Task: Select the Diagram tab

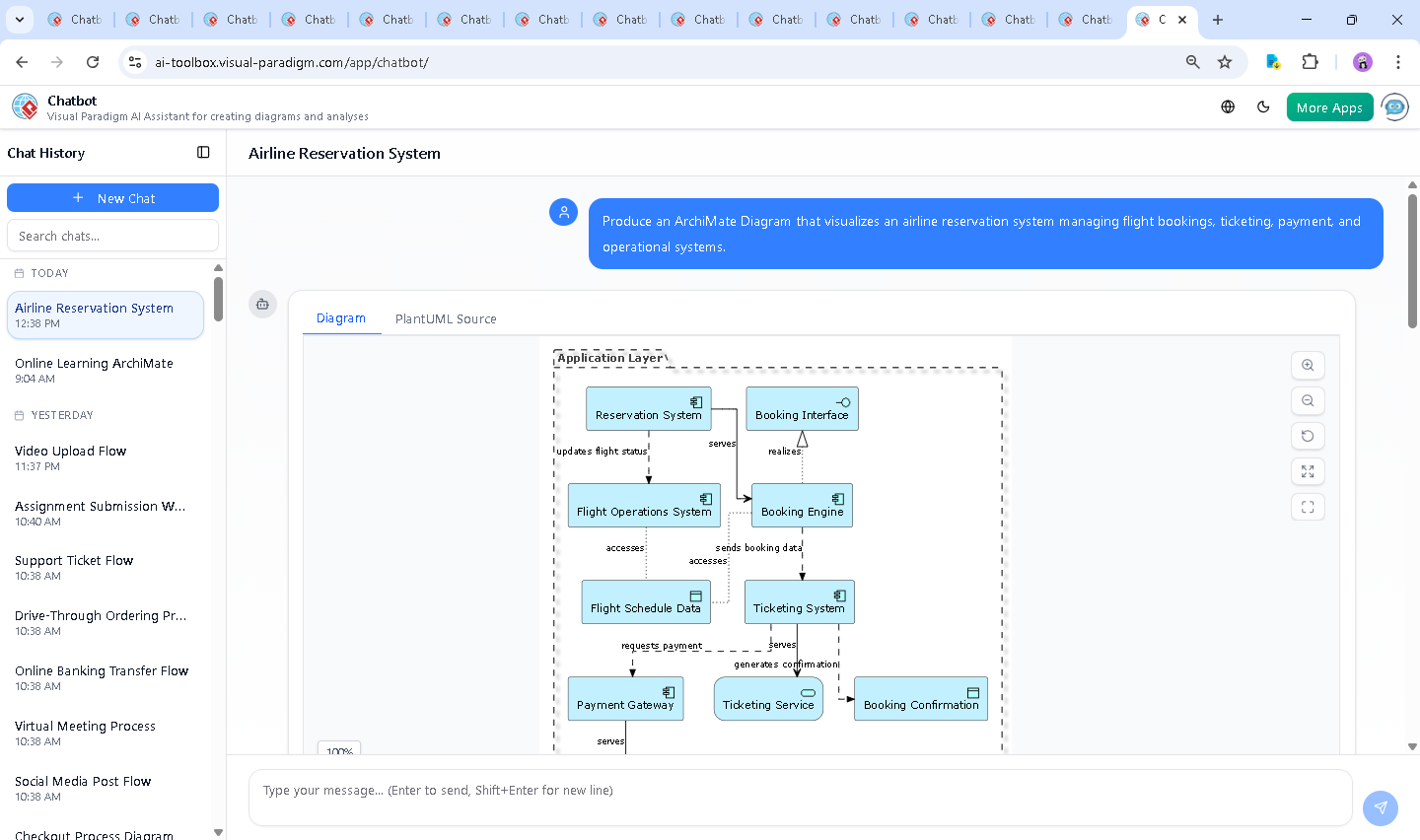Action: (341, 318)
